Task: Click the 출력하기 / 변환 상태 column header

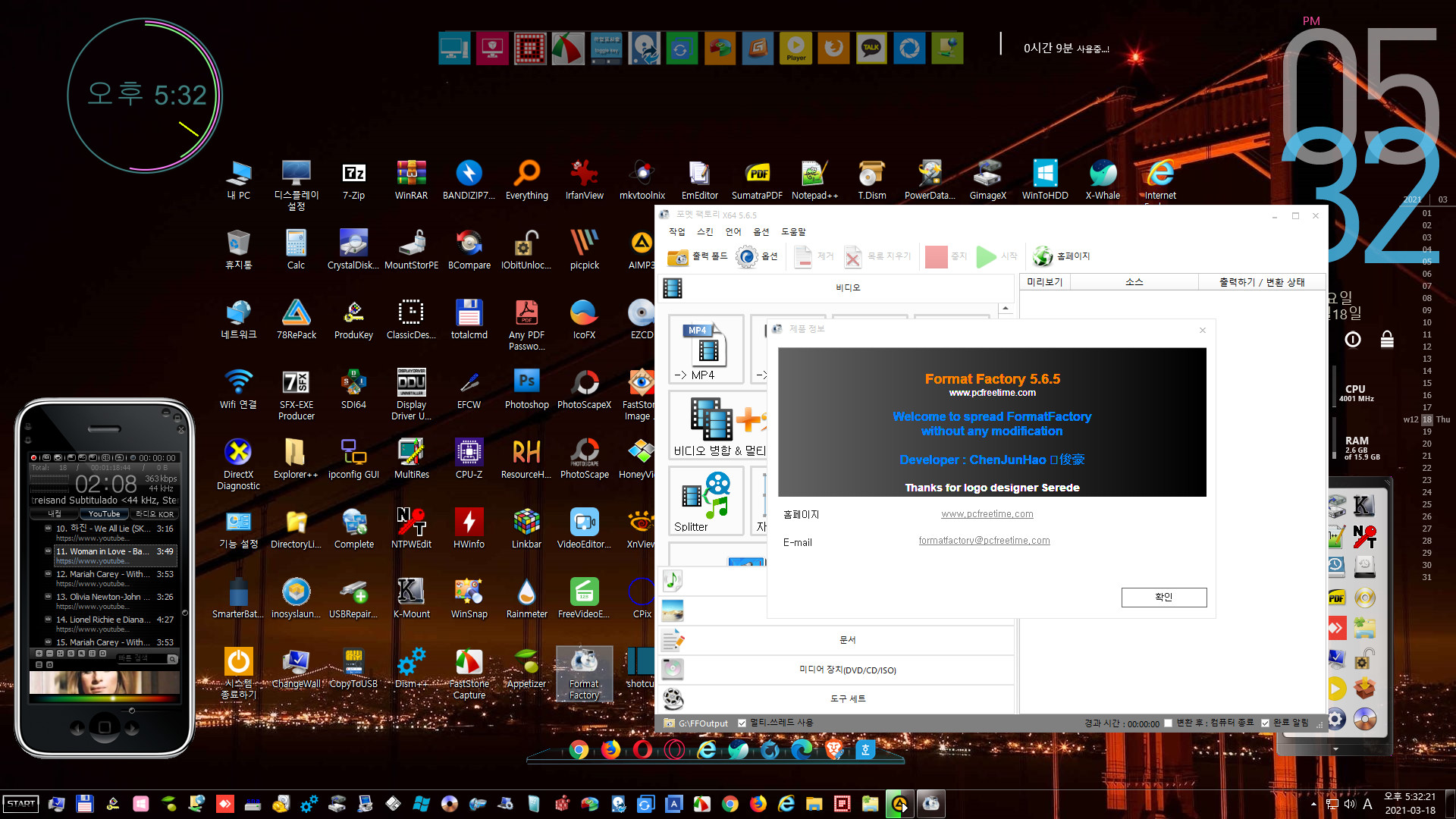Action: coord(1262,282)
